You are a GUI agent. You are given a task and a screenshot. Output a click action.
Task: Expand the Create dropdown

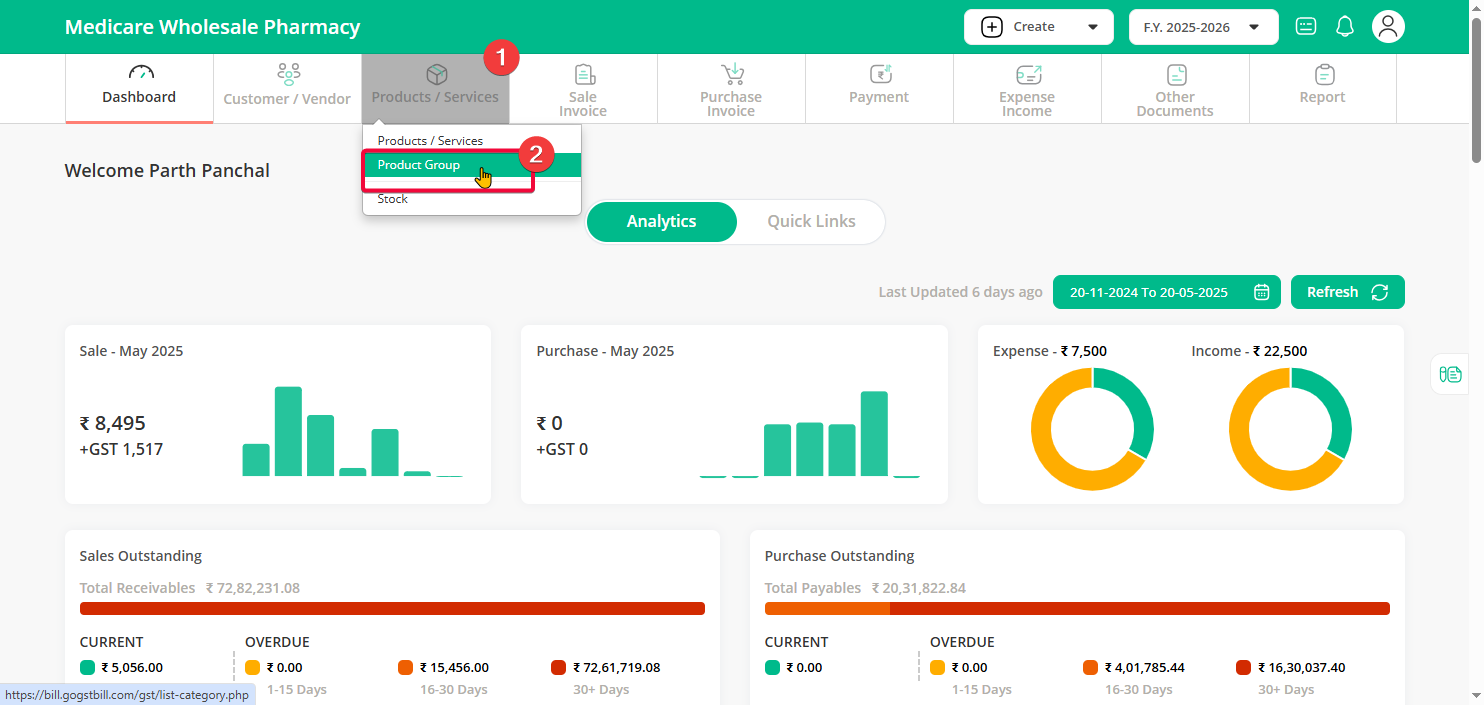pyautogui.click(x=1038, y=27)
